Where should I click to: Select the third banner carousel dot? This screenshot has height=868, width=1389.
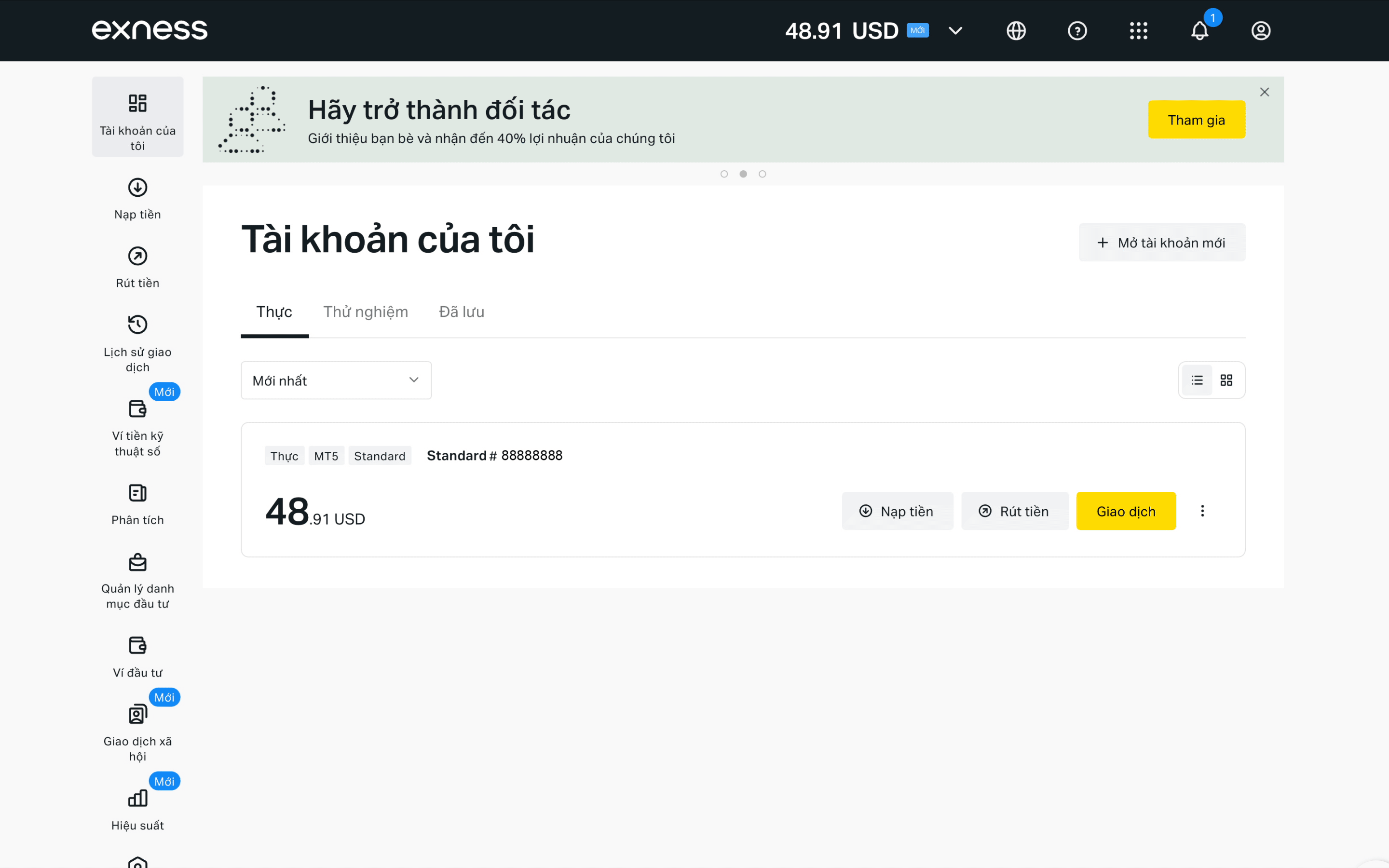(x=762, y=174)
